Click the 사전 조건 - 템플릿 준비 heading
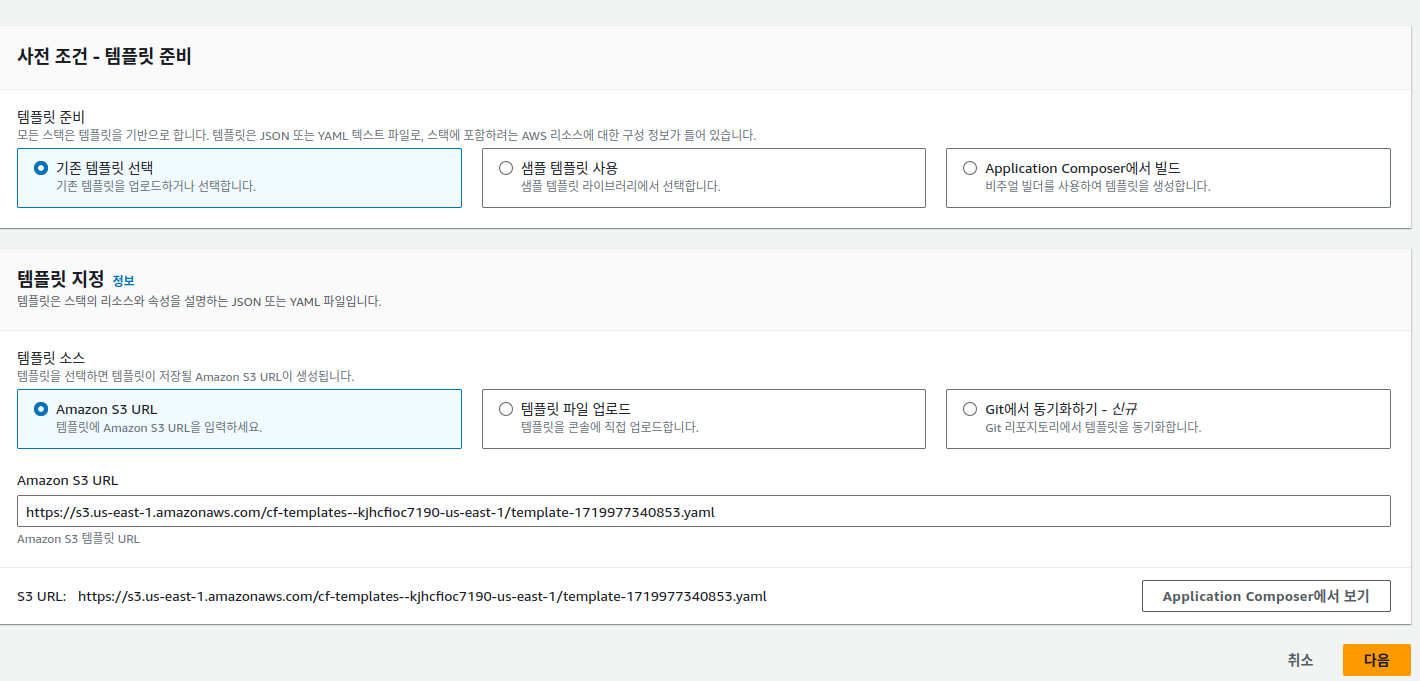 pyautogui.click(x=104, y=57)
